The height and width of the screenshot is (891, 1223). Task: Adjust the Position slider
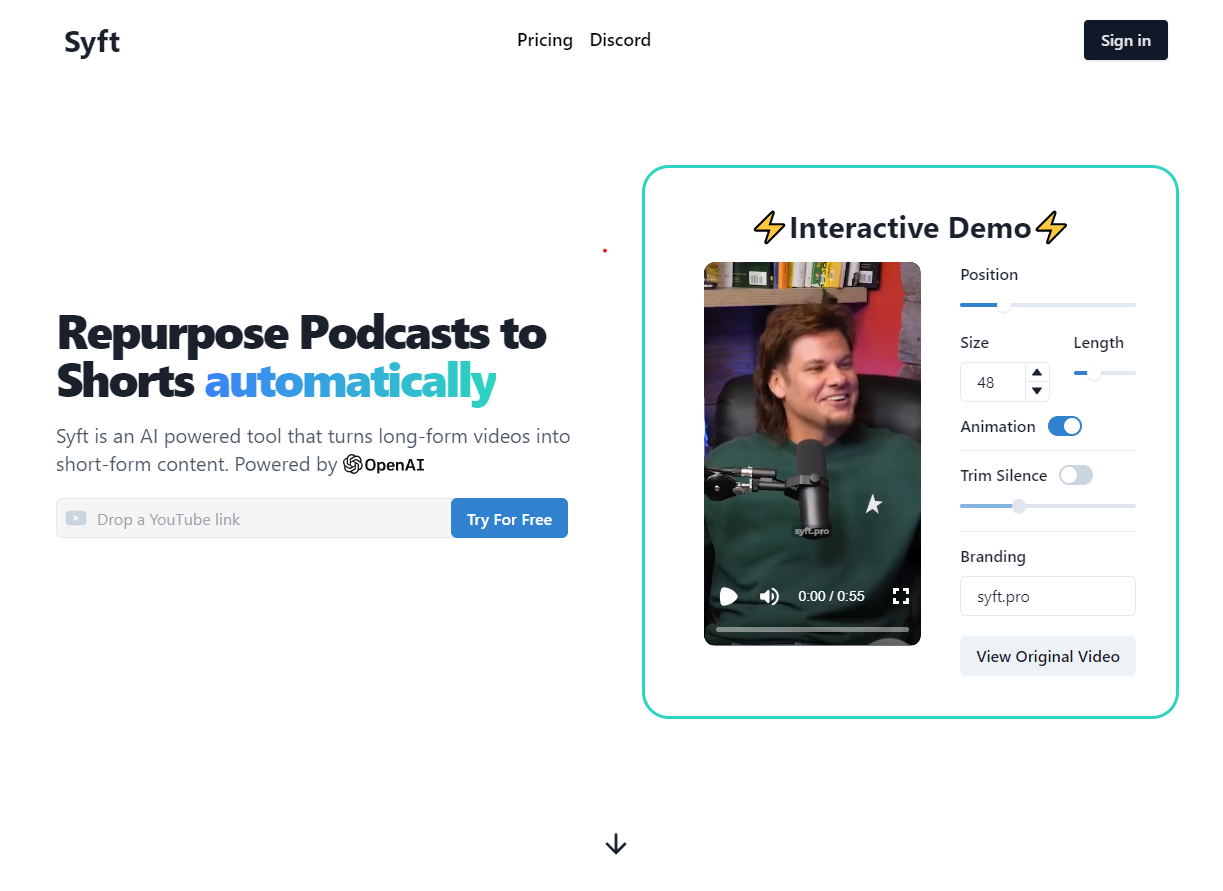click(1047, 305)
